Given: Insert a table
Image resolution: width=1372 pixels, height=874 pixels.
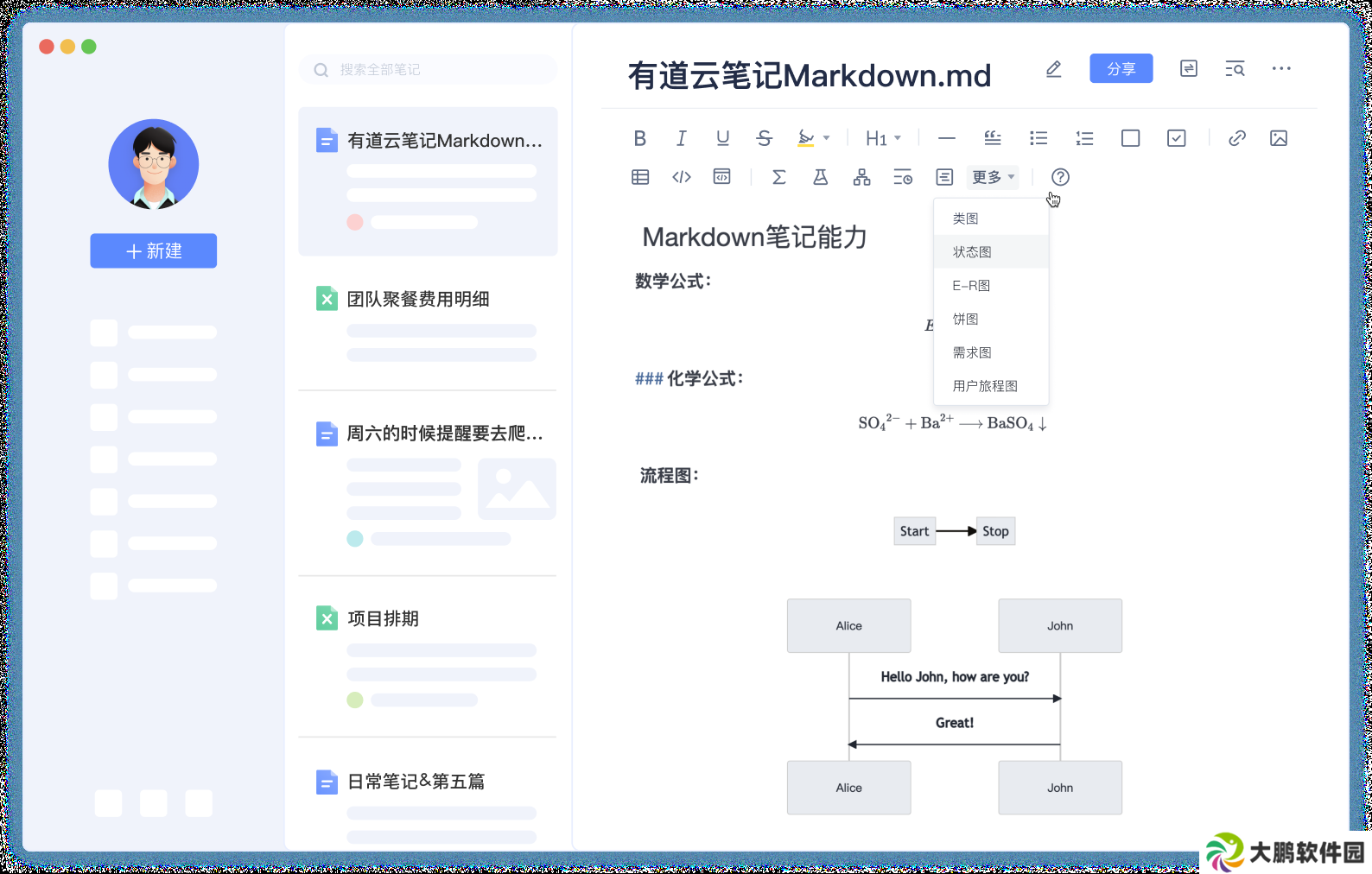Looking at the screenshot, I should (640, 177).
